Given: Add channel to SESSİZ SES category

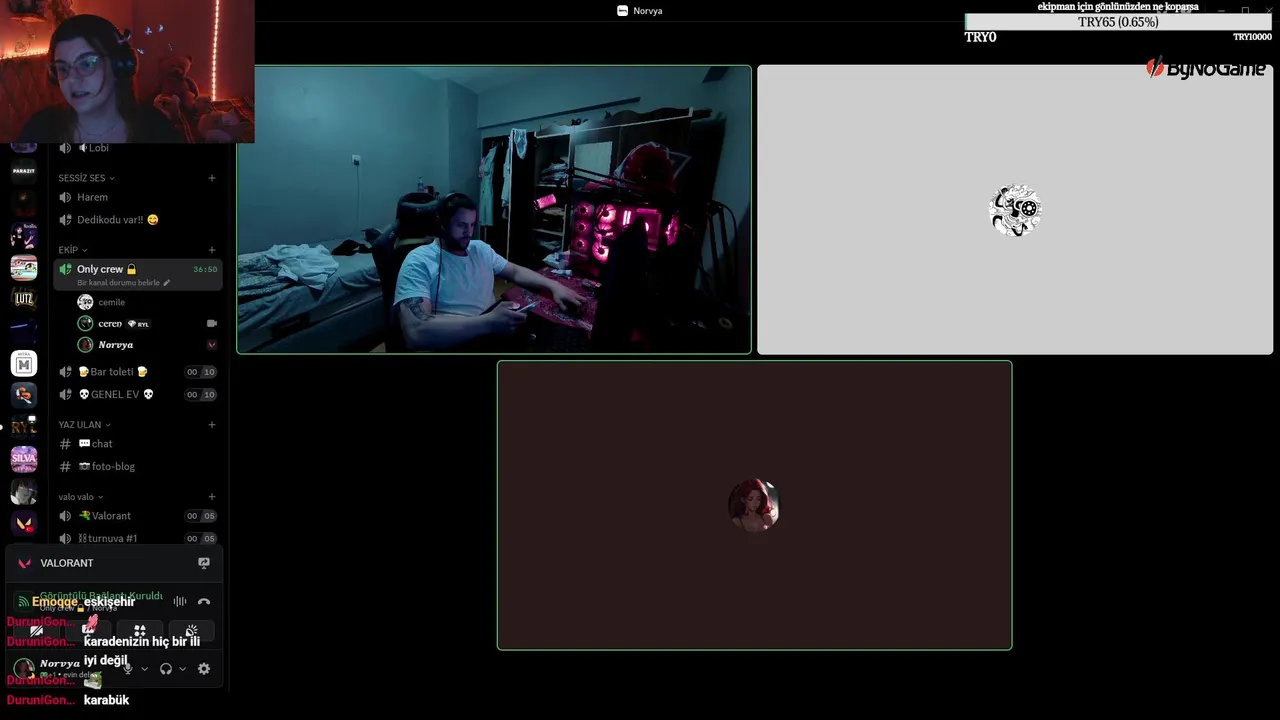Looking at the screenshot, I should pyautogui.click(x=212, y=178).
